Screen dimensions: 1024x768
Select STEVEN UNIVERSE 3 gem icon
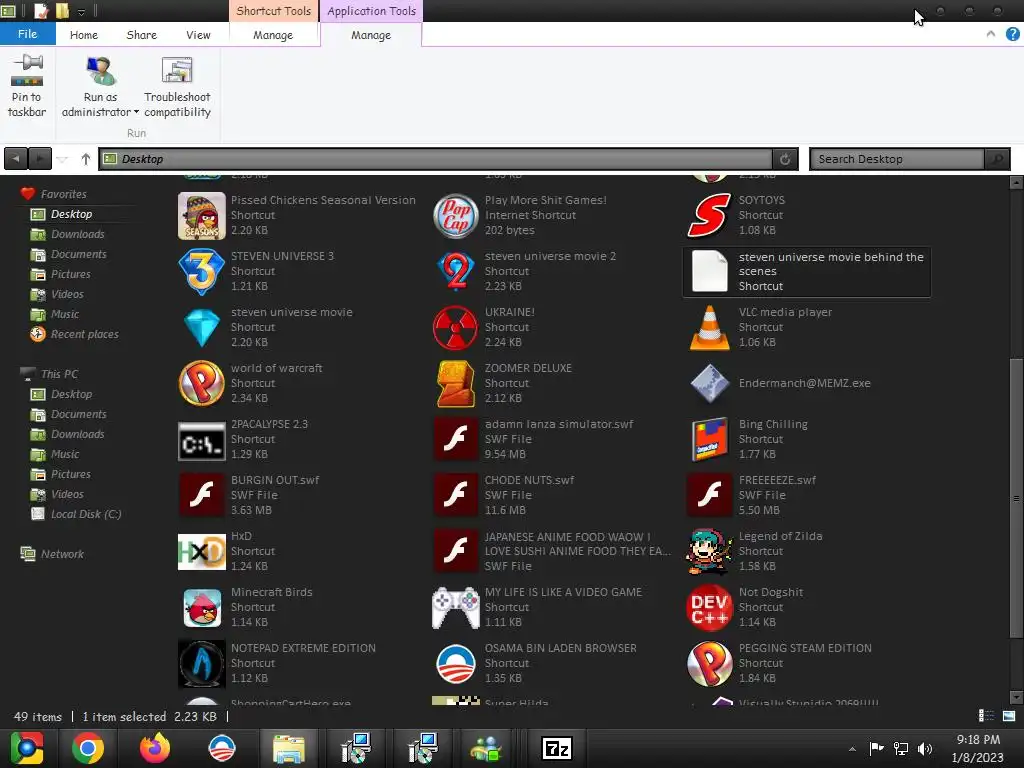[x=202, y=271]
